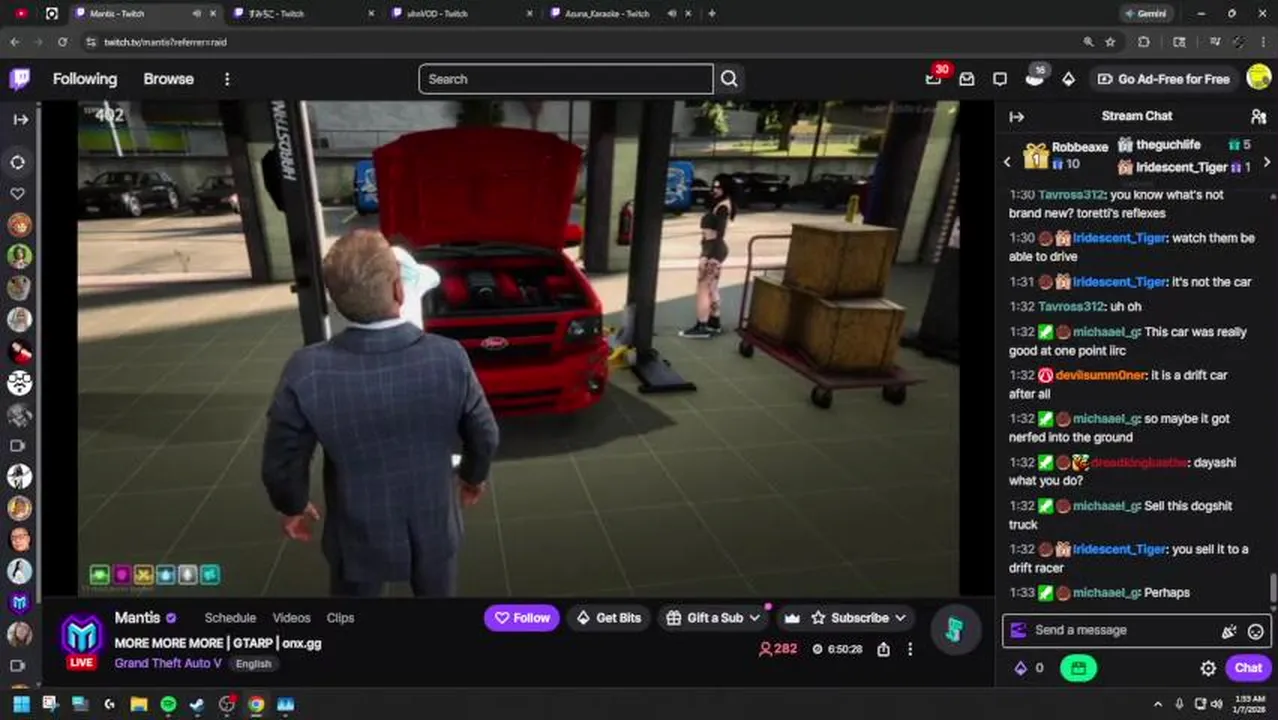Open the channel Videos tab
The height and width of the screenshot is (720, 1278).
[x=291, y=618]
